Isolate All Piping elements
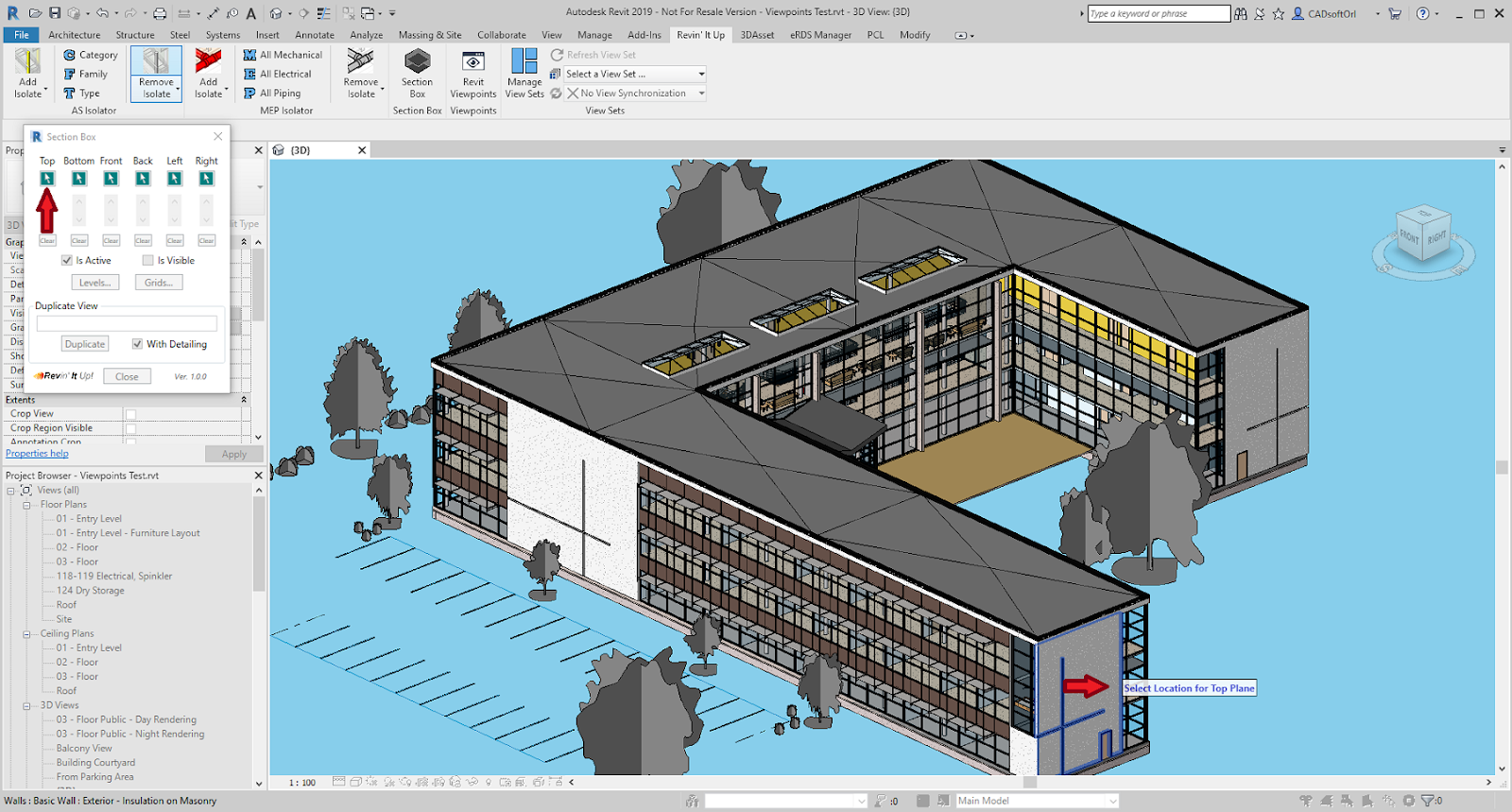 tap(272, 94)
